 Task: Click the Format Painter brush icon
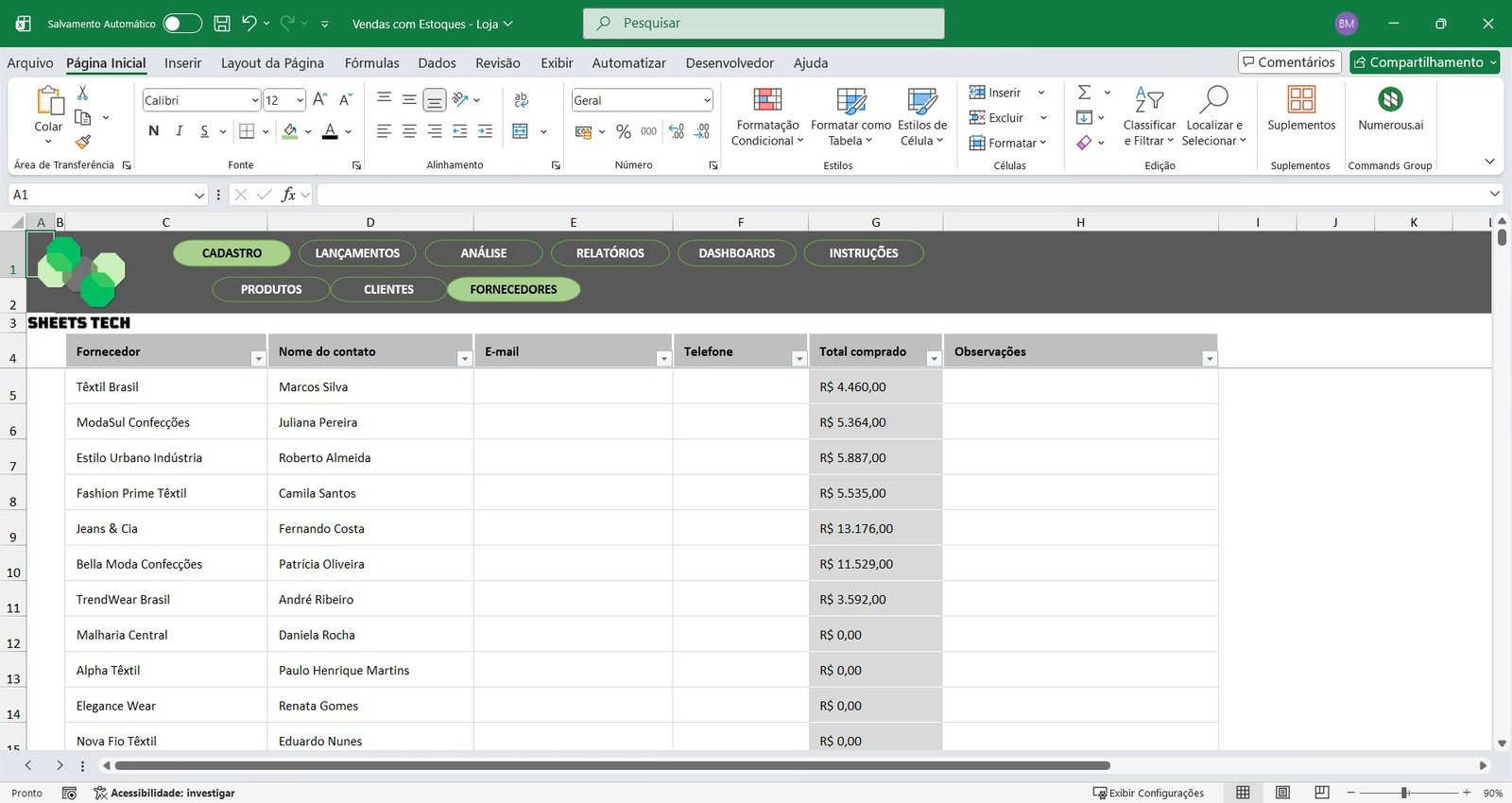pyautogui.click(x=83, y=142)
